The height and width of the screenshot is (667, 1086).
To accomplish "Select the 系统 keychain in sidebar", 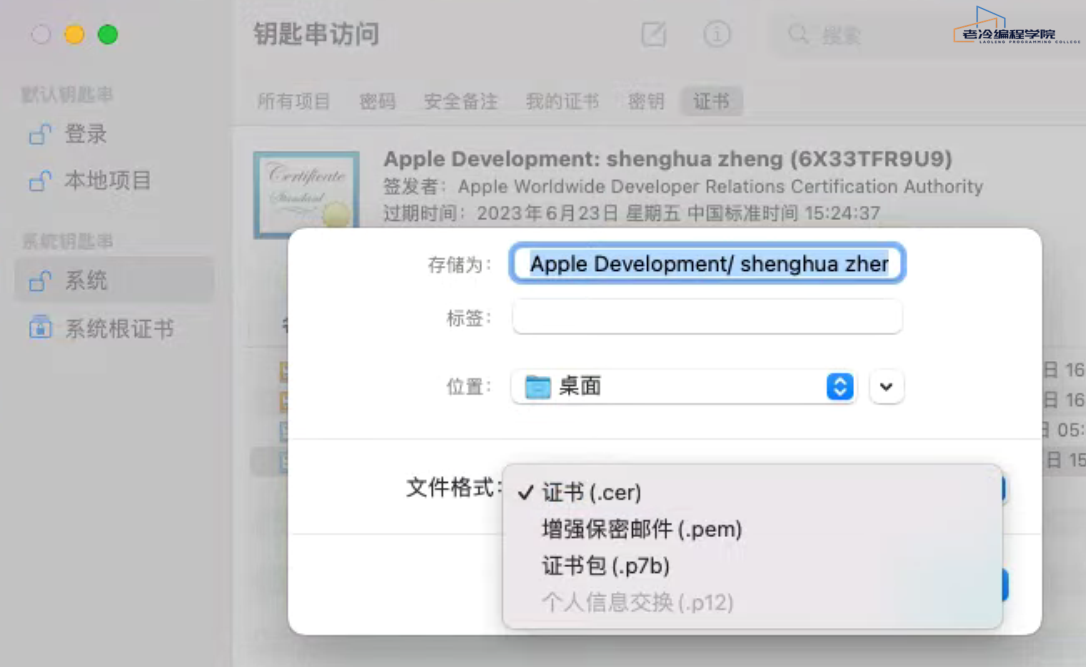I will click(114, 281).
